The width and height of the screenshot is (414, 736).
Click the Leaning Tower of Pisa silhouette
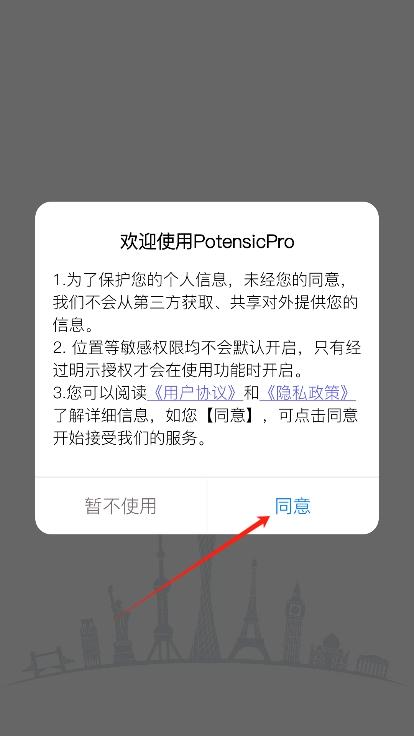click(90, 642)
